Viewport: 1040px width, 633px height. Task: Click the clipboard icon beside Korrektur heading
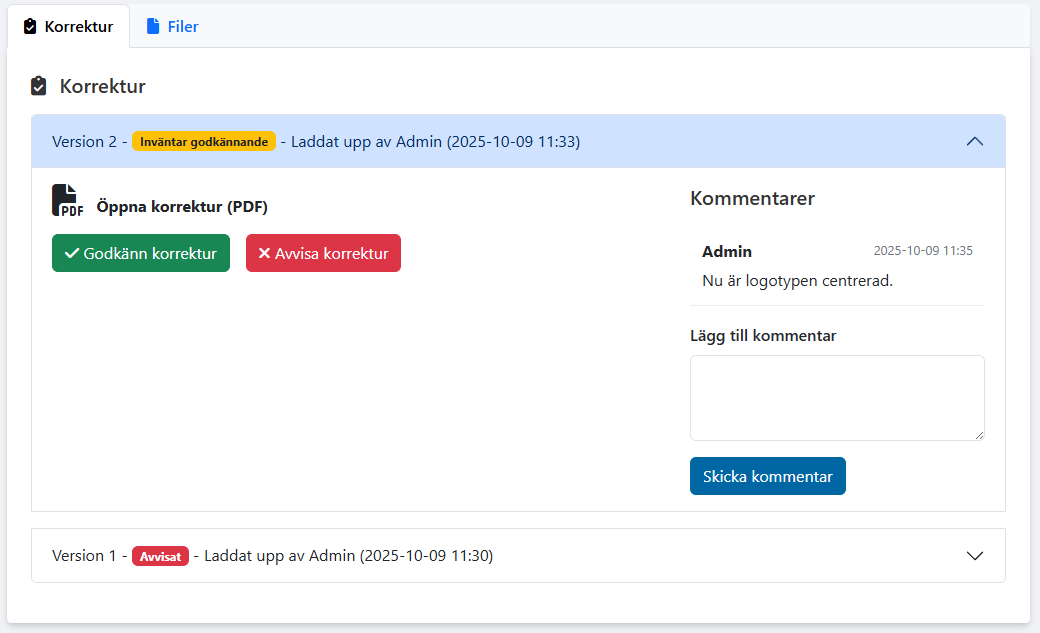(x=39, y=86)
